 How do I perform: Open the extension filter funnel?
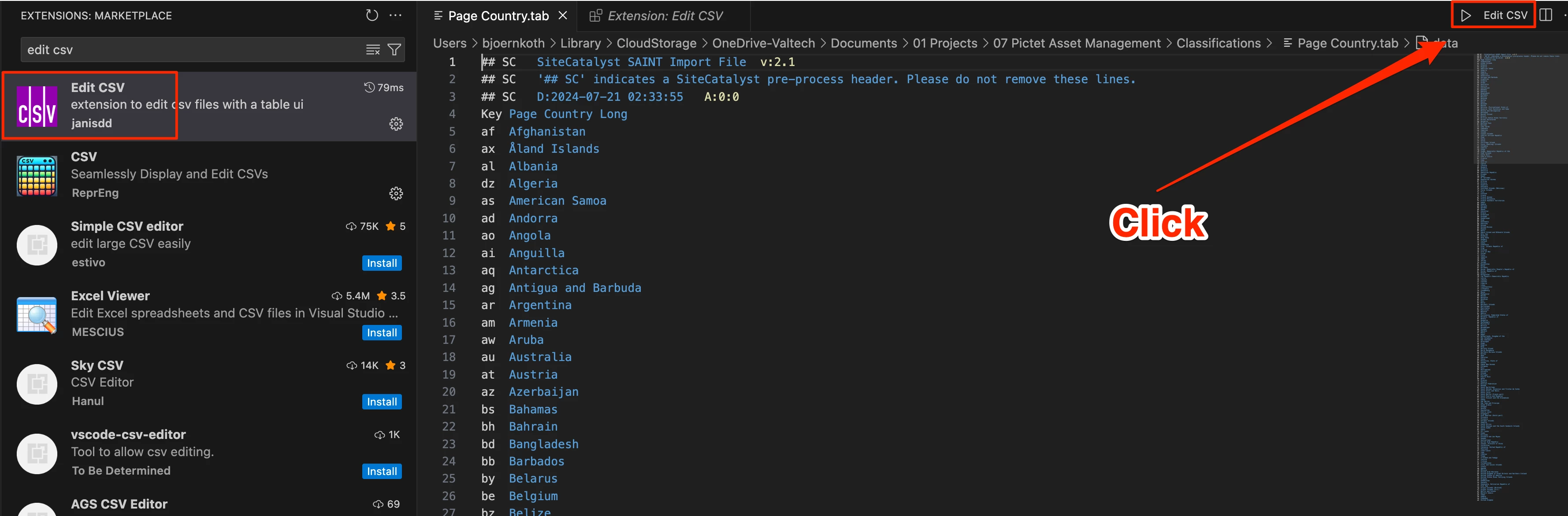394,50
